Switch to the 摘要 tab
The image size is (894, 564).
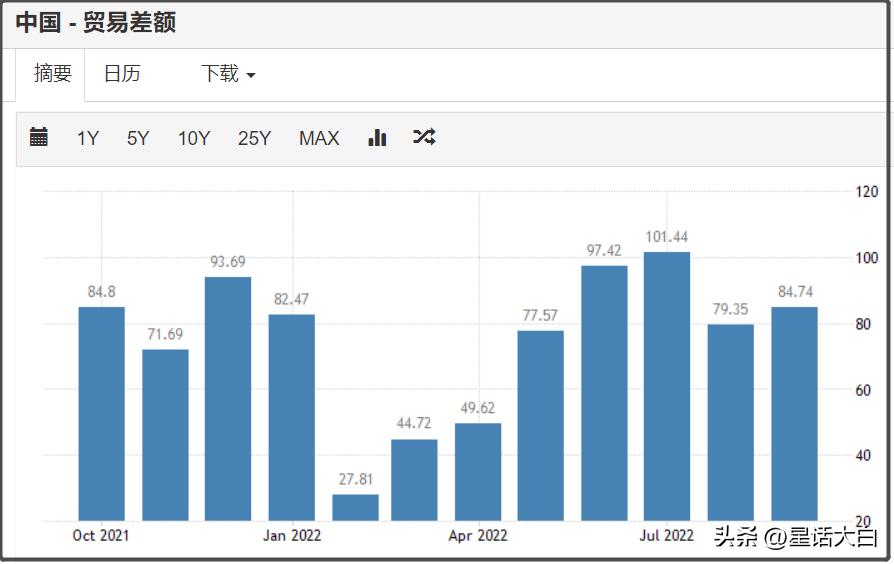click(x=53, y=74)
